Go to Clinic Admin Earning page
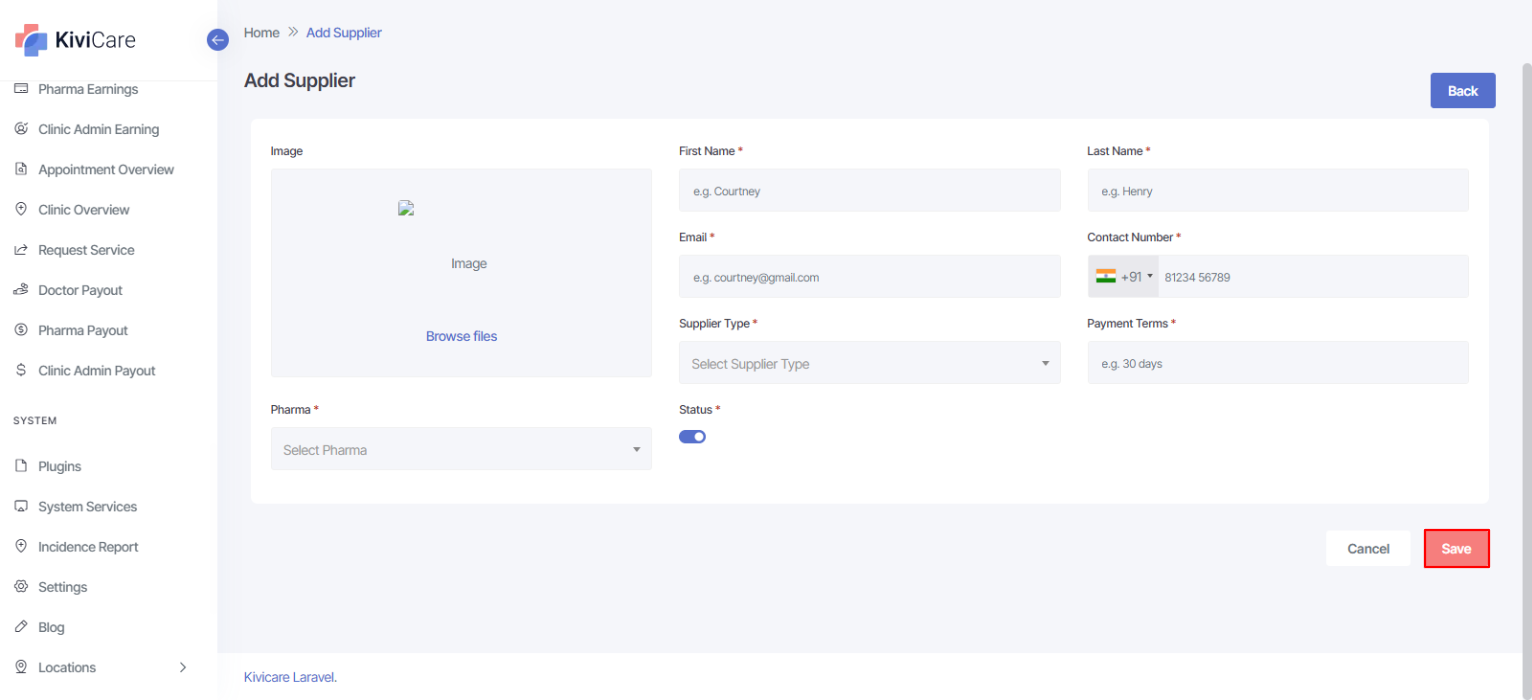This screenshot has width=1532, height=700. click(98, 129)
